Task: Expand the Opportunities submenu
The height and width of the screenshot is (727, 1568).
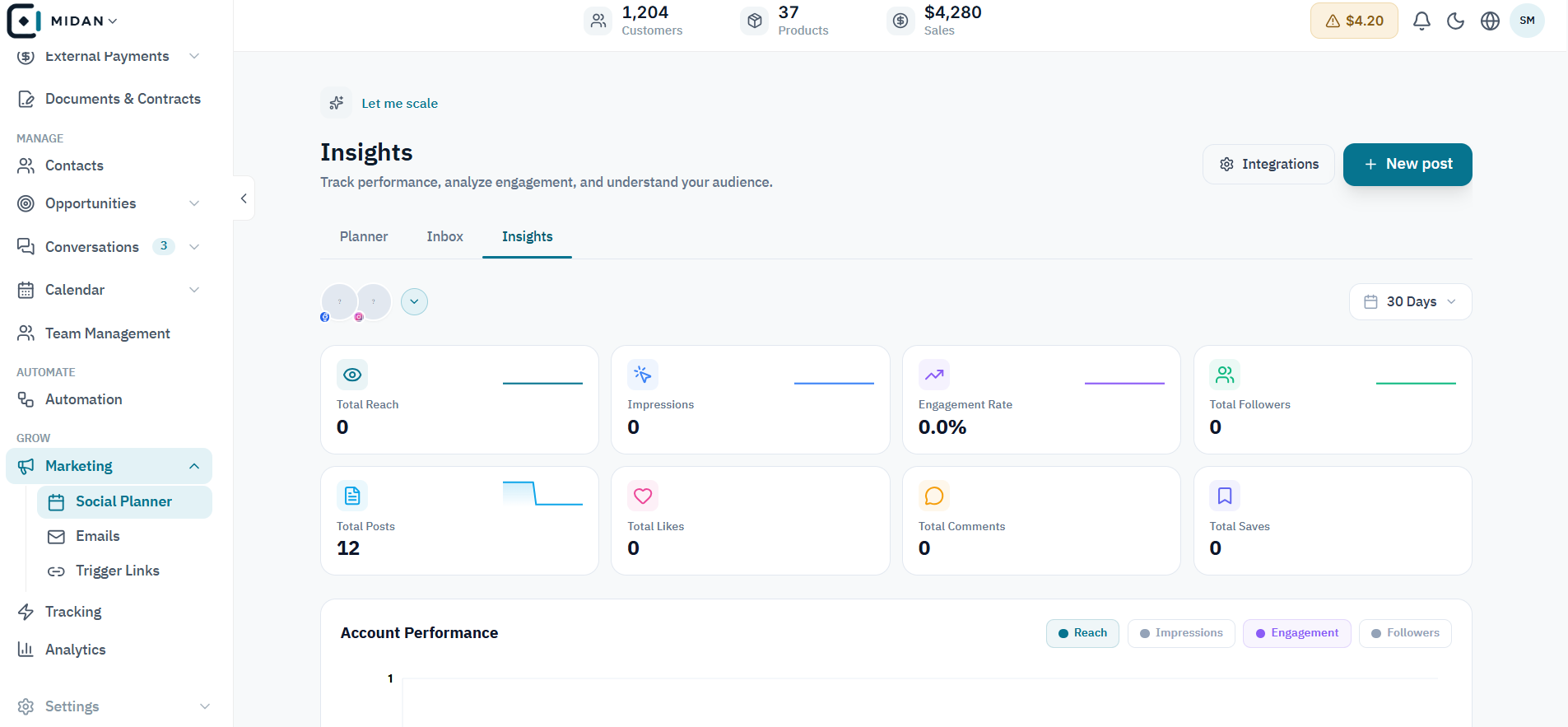Action: tap(194, 203)
